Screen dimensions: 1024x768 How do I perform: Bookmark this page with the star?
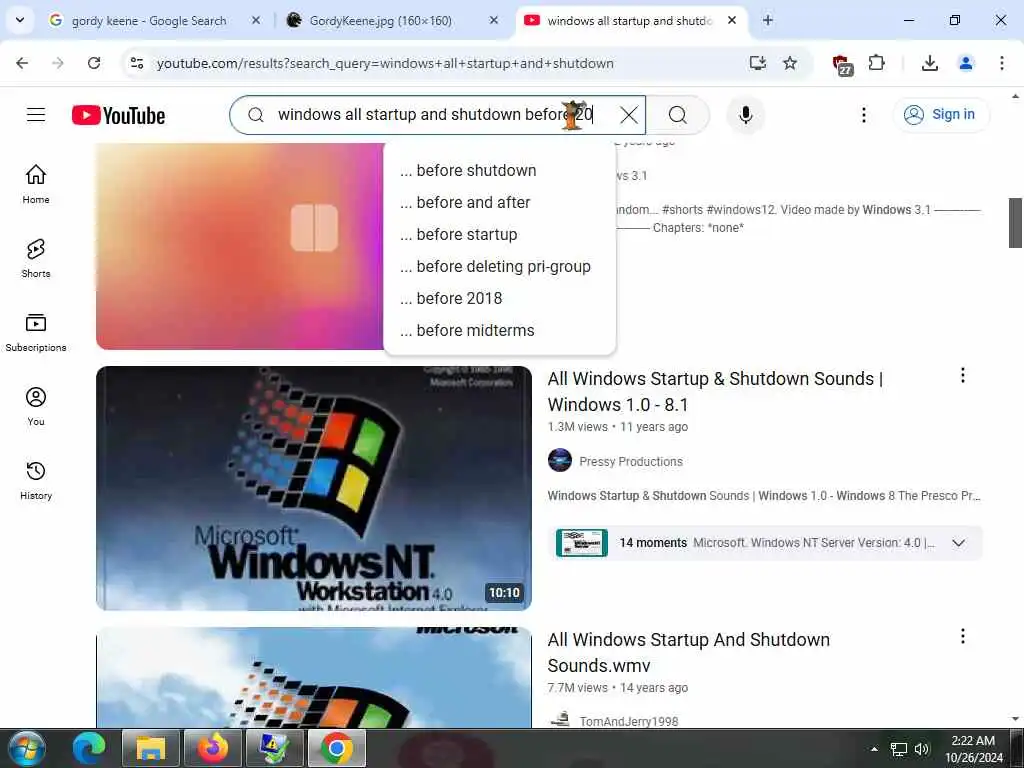(x=790, y=63)
